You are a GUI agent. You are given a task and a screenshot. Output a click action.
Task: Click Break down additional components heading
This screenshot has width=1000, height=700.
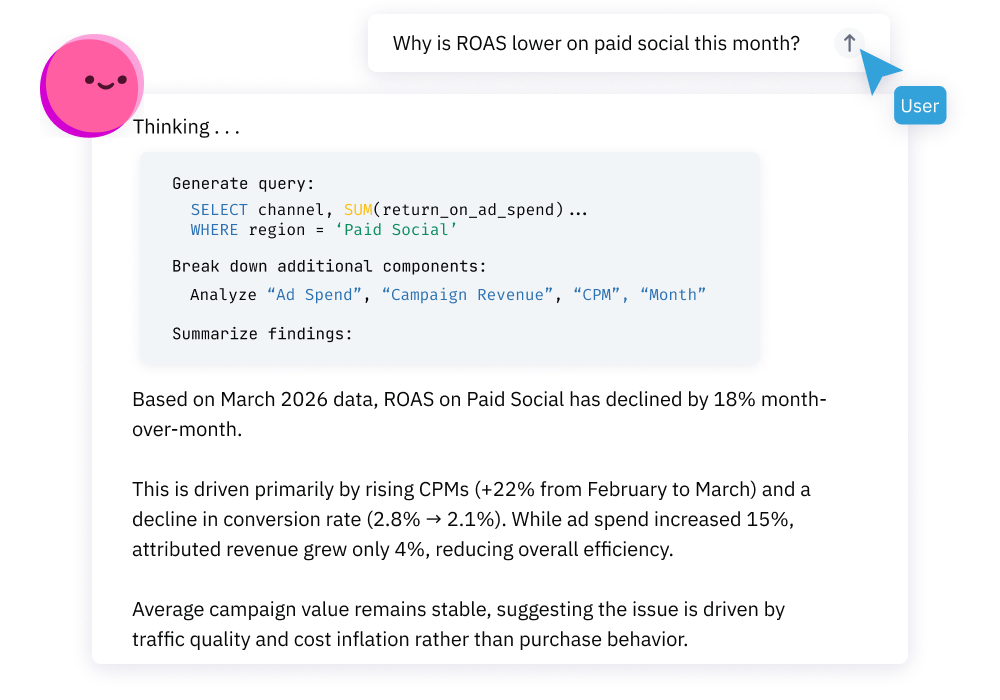(x=329, y=266)
